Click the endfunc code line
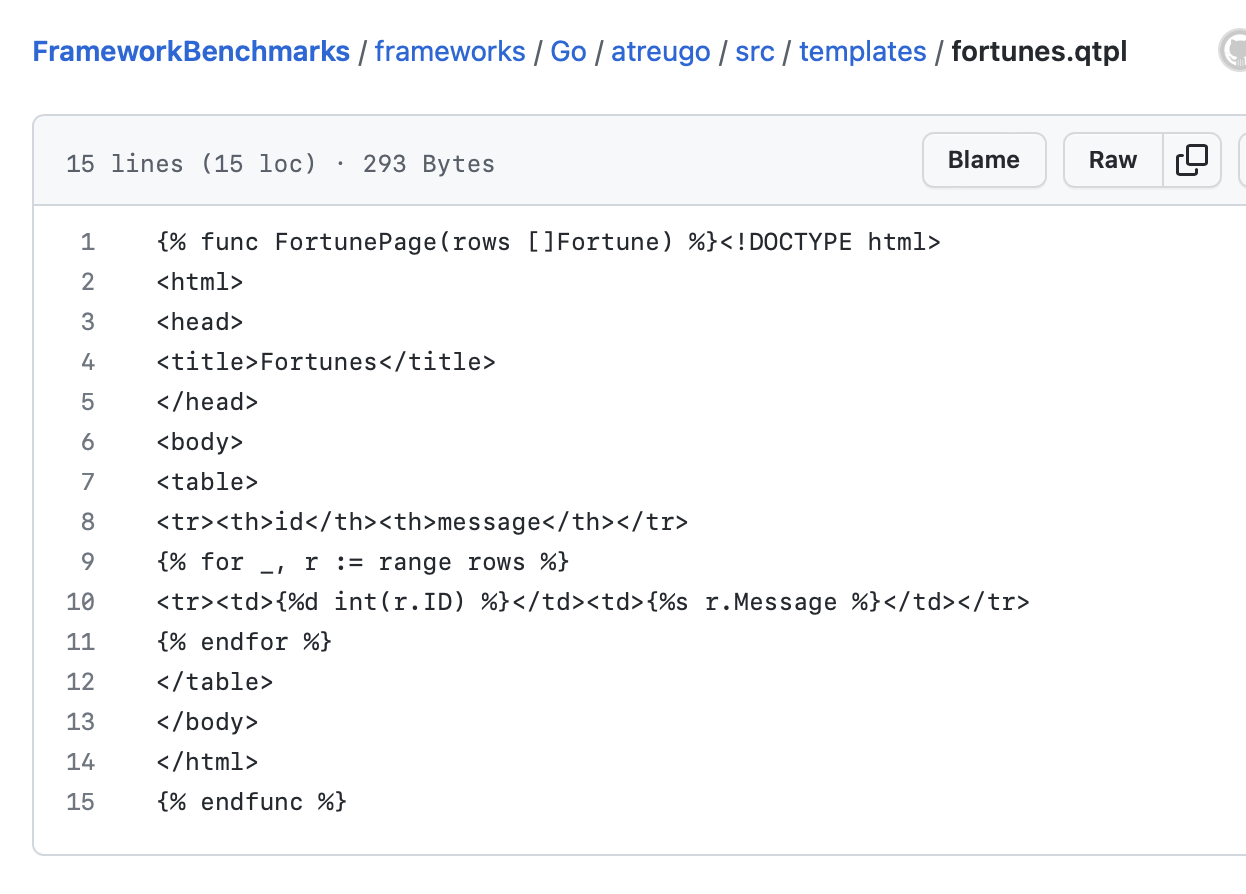1246x894 pixels. pyautogui.click(x=252, y=802)
